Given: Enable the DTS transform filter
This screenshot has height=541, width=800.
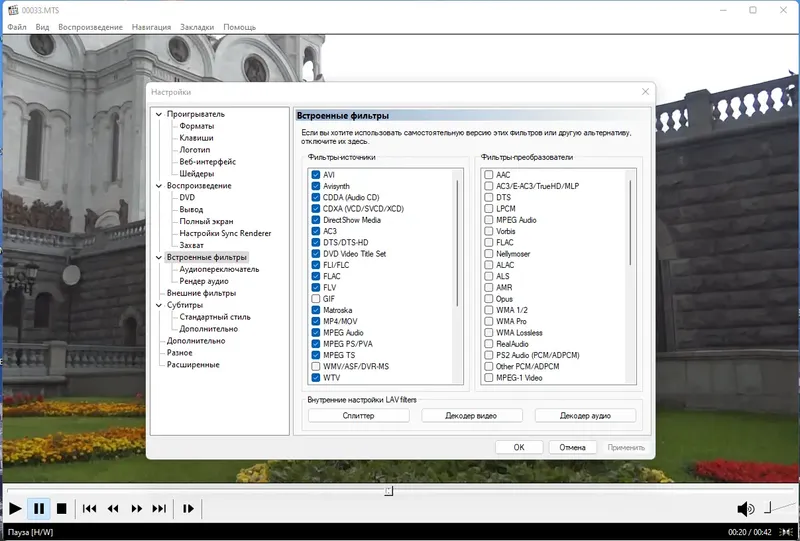Looking at the screenshot, I should (489, 197).
